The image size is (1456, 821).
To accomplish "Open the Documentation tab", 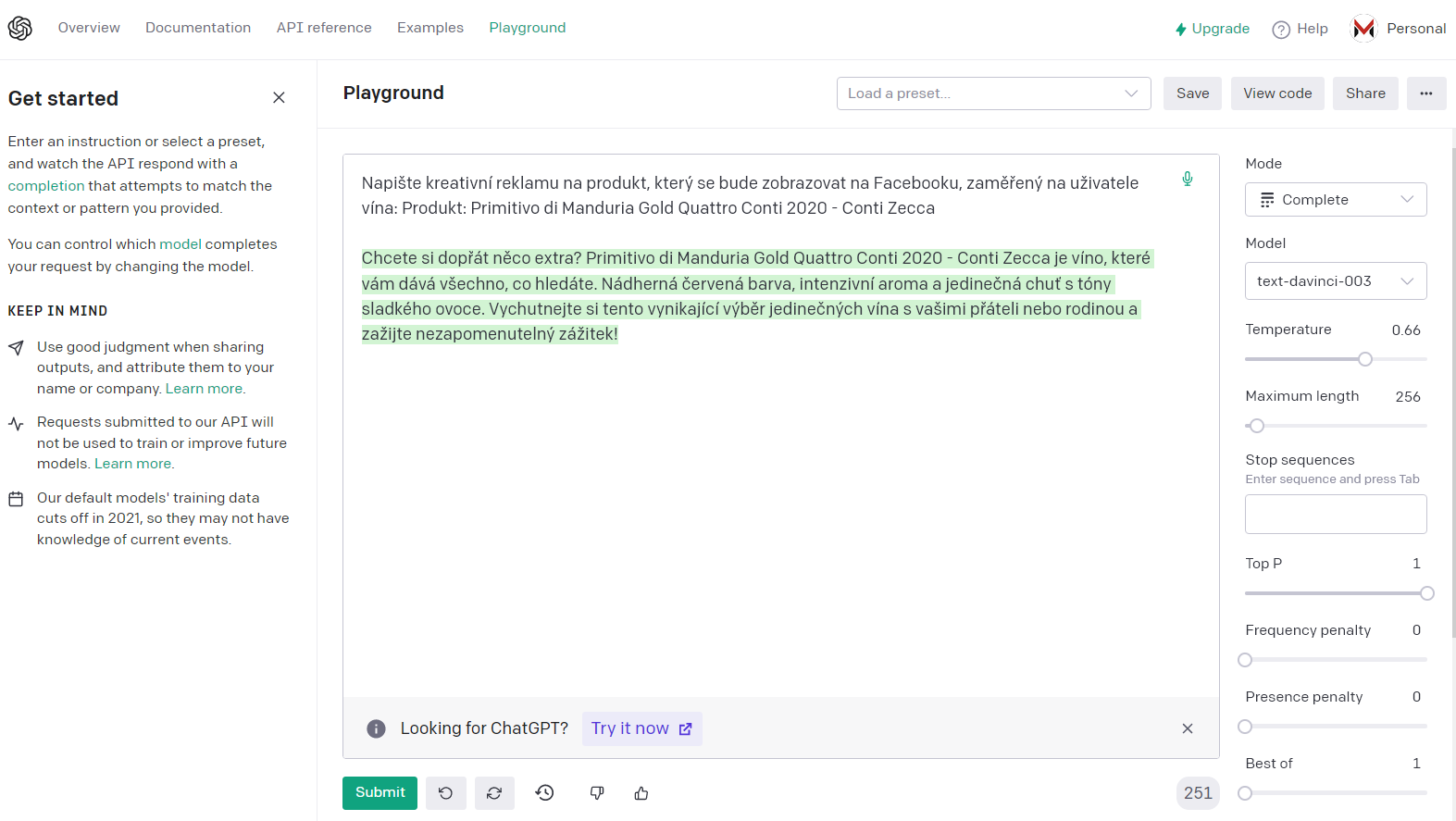I will click(x=198, y=28).
